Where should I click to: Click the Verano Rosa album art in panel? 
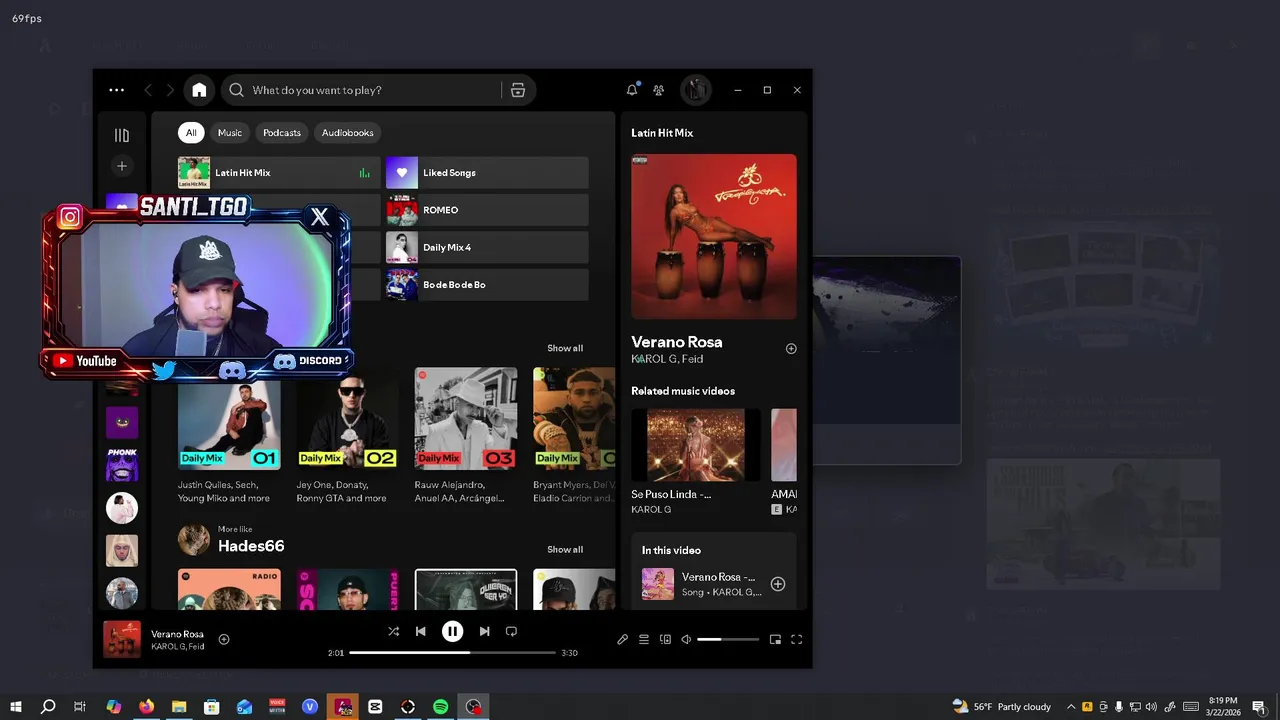[x=714, y=237]
